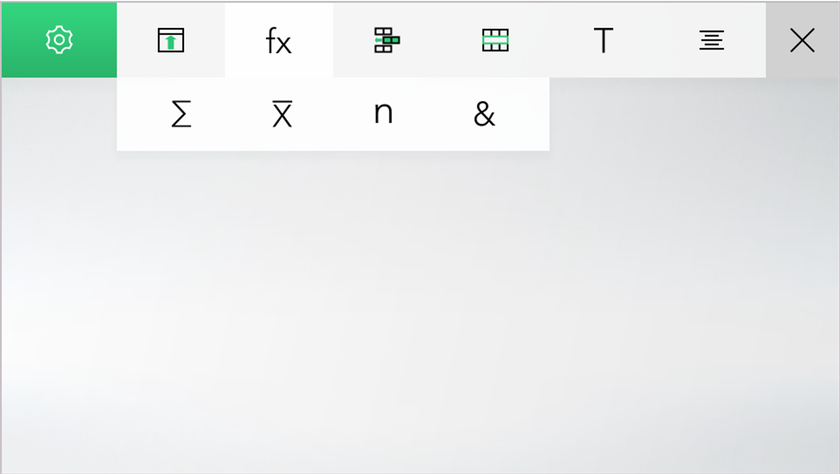
Task: Click the insert cells icon with green arrow
Action: pyautogui.click(x=387, y=40)
